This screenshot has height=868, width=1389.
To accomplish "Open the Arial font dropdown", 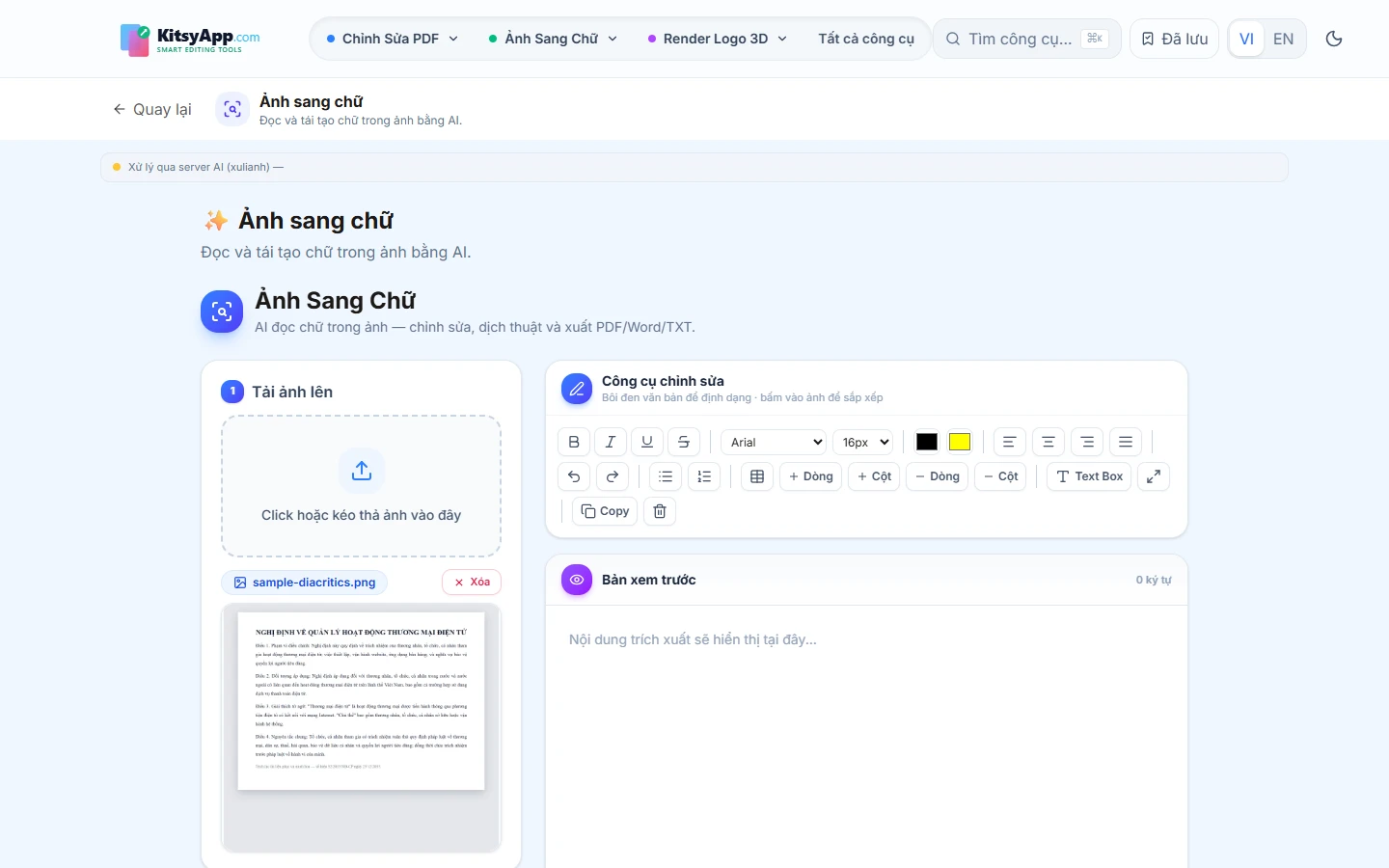I will click(x=775, y=442).
